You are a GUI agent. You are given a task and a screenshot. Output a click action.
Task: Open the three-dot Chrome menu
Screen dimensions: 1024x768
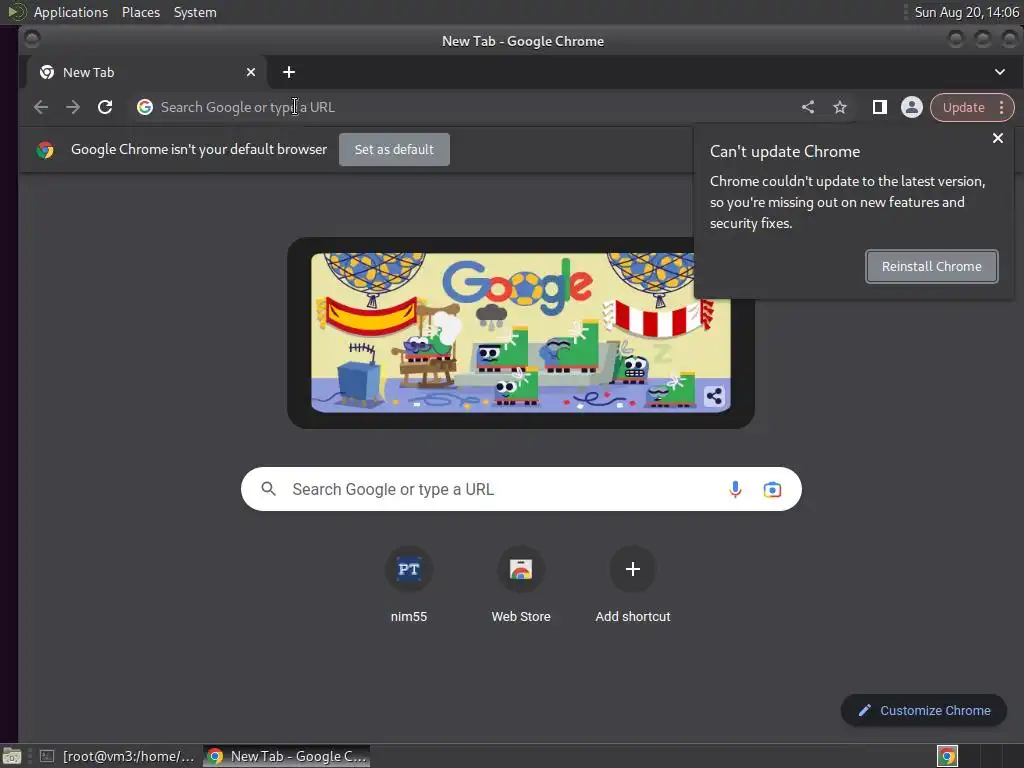pos(1002,107)
